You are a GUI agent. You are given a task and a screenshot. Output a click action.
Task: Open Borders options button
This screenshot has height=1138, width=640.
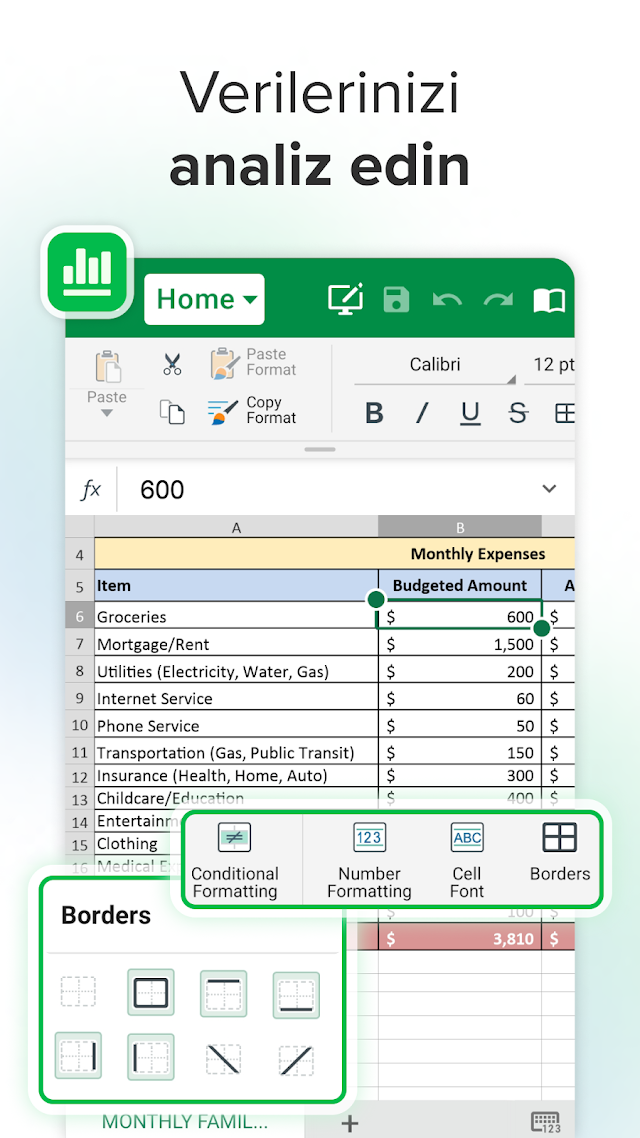click(x=559, y=852)
